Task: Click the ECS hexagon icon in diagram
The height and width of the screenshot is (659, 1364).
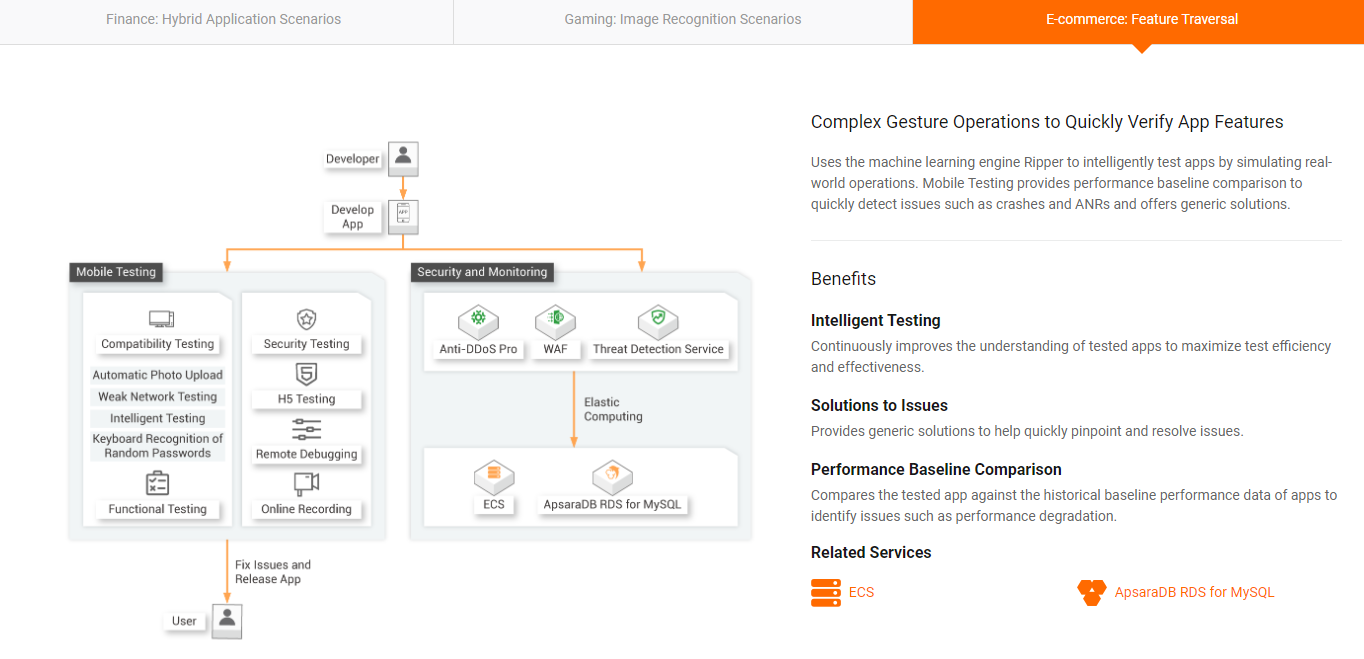Action: 494,477
